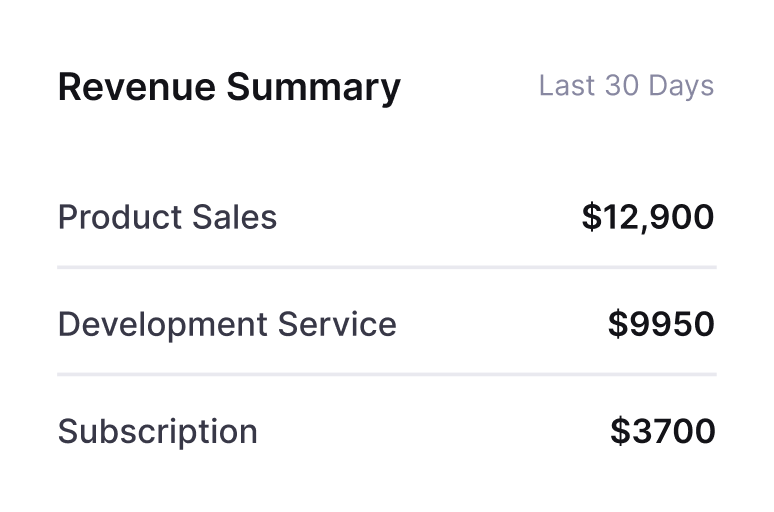Select the Development Service label
The height and width of the screenshot is (512, 774).
[227, 324]
